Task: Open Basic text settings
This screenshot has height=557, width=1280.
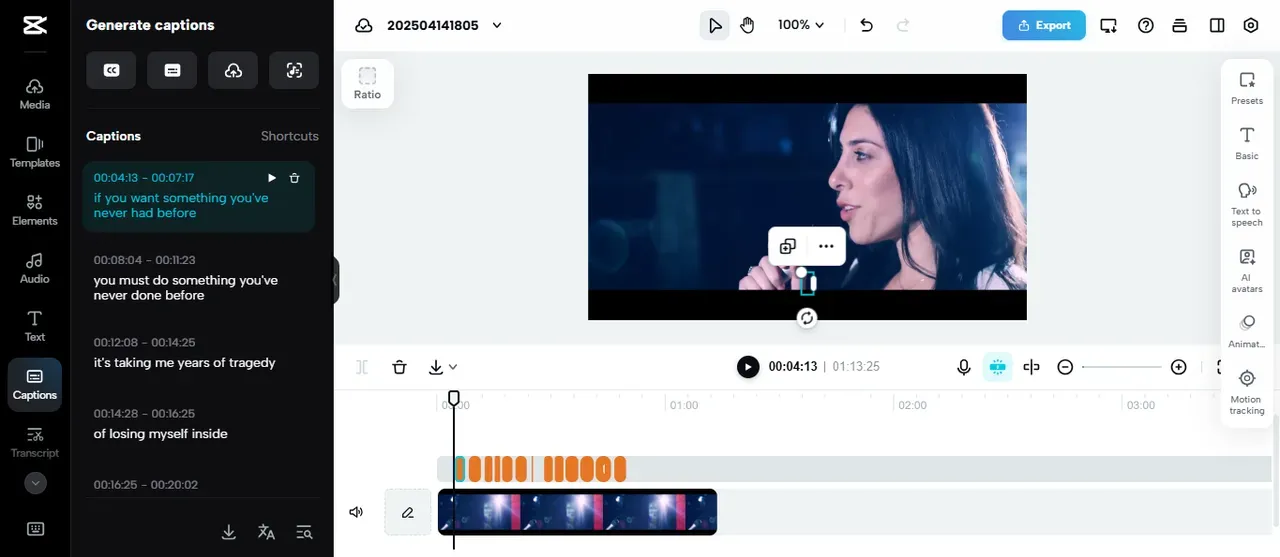Action: point(1247,144)
